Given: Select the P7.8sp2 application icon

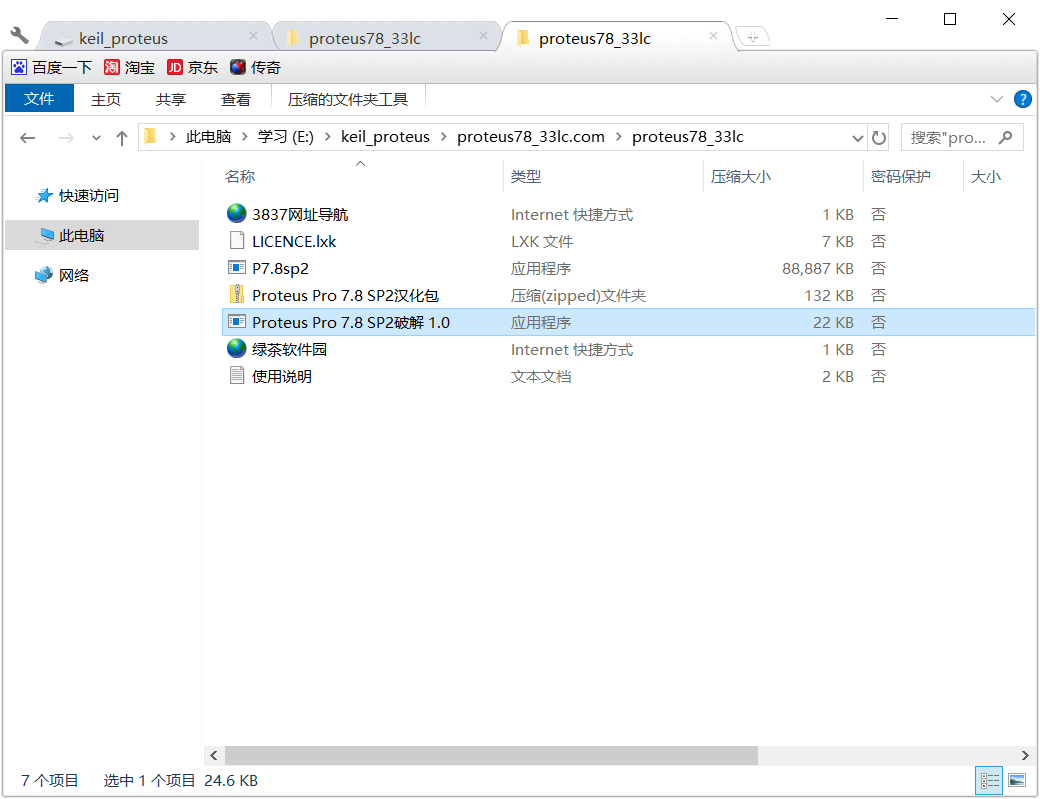Looking at the screenshot, I should point(236,267).
